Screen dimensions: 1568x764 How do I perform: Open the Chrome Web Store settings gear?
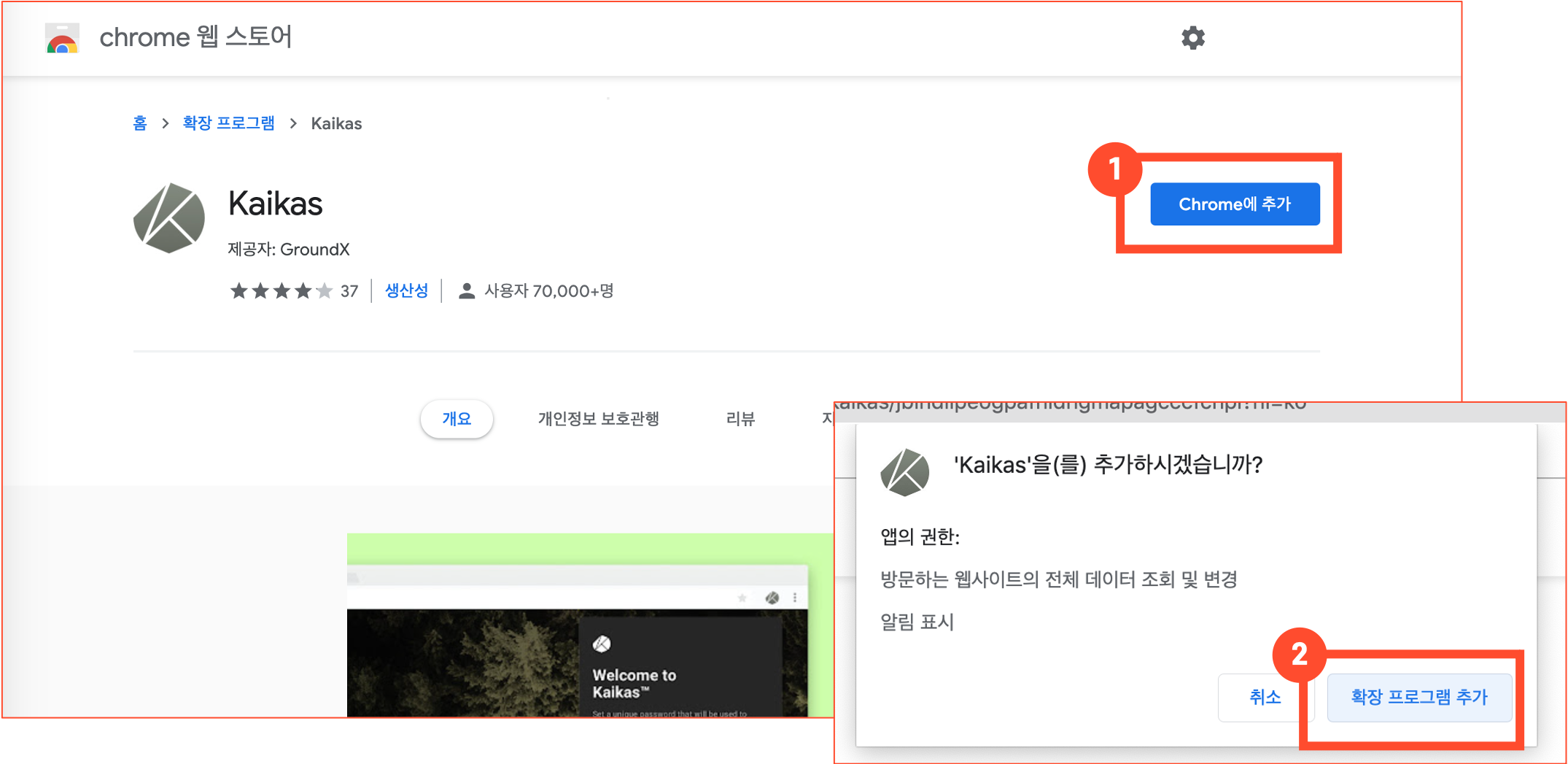click(x=1193, y=37)
